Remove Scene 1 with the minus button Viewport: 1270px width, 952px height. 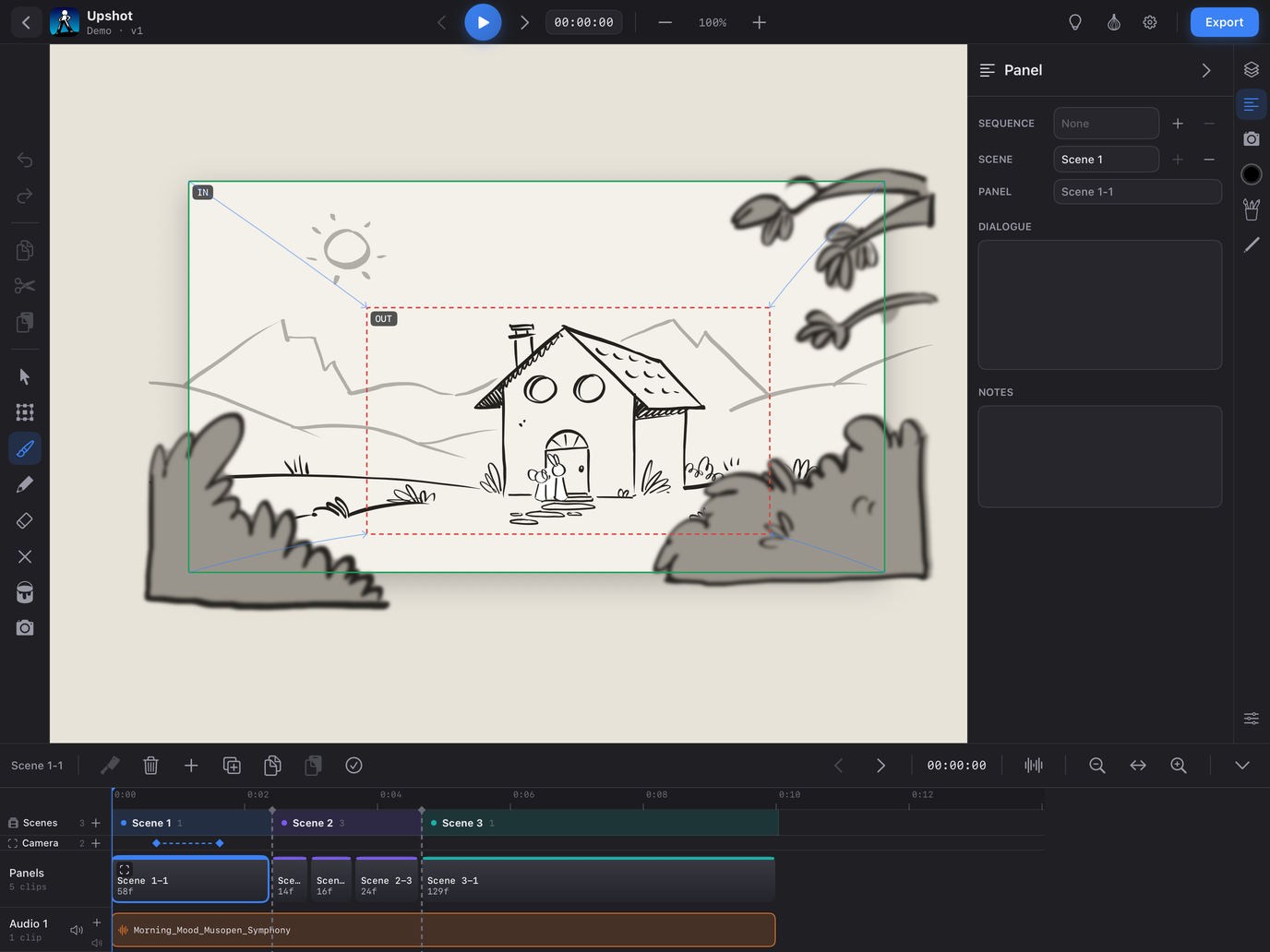(x=1209, y=160)
